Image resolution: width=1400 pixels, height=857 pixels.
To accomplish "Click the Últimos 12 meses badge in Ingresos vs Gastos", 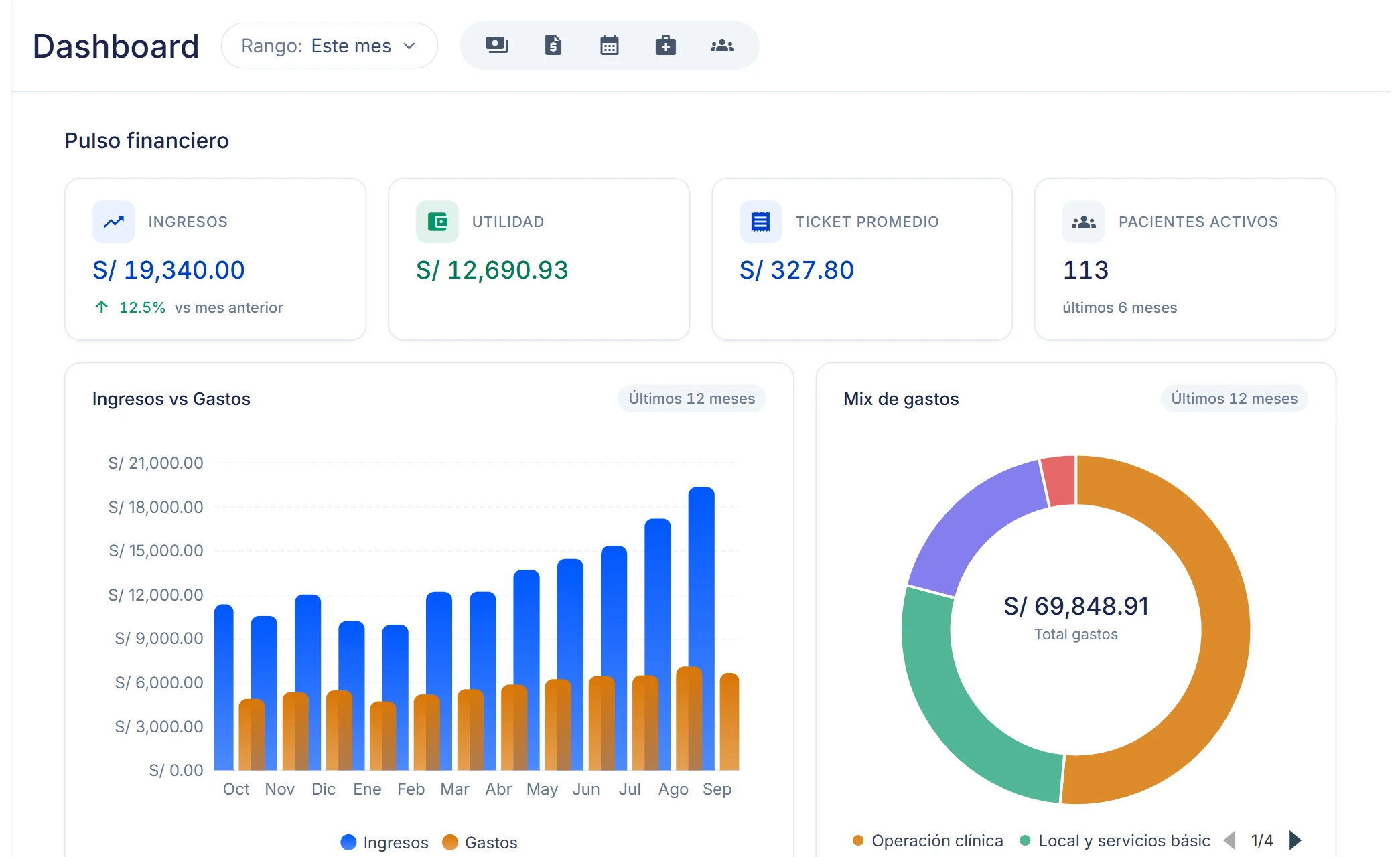I will pos(691,398).
